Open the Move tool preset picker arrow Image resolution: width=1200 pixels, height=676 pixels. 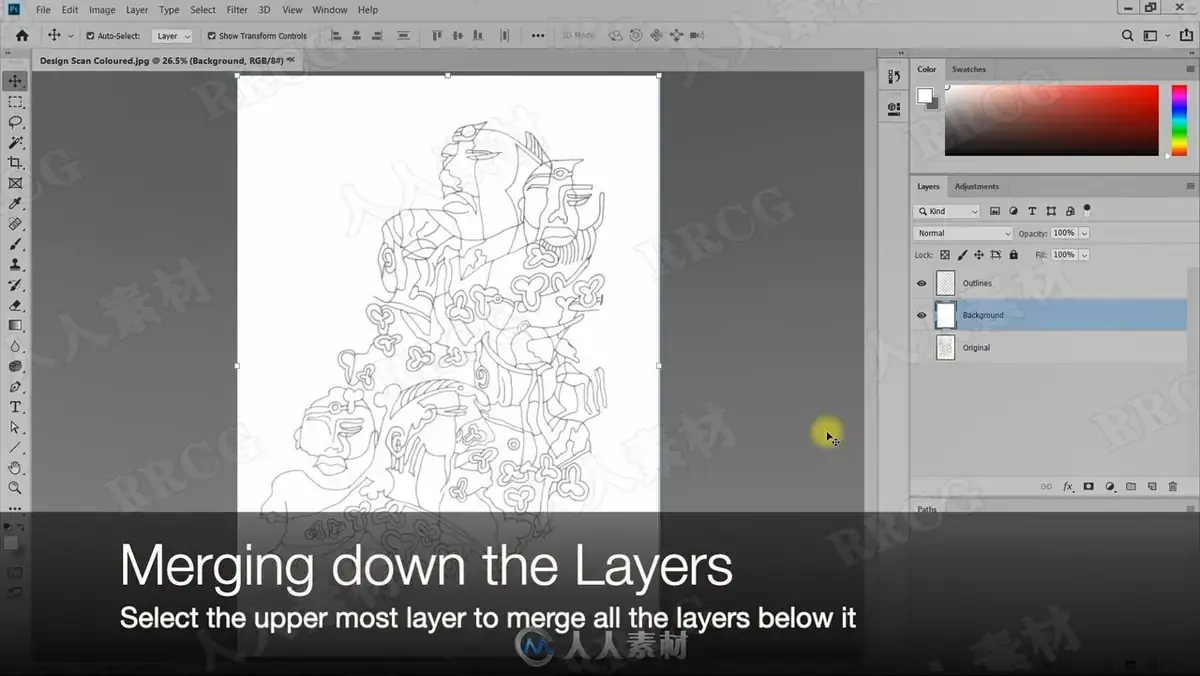[70, 36]
